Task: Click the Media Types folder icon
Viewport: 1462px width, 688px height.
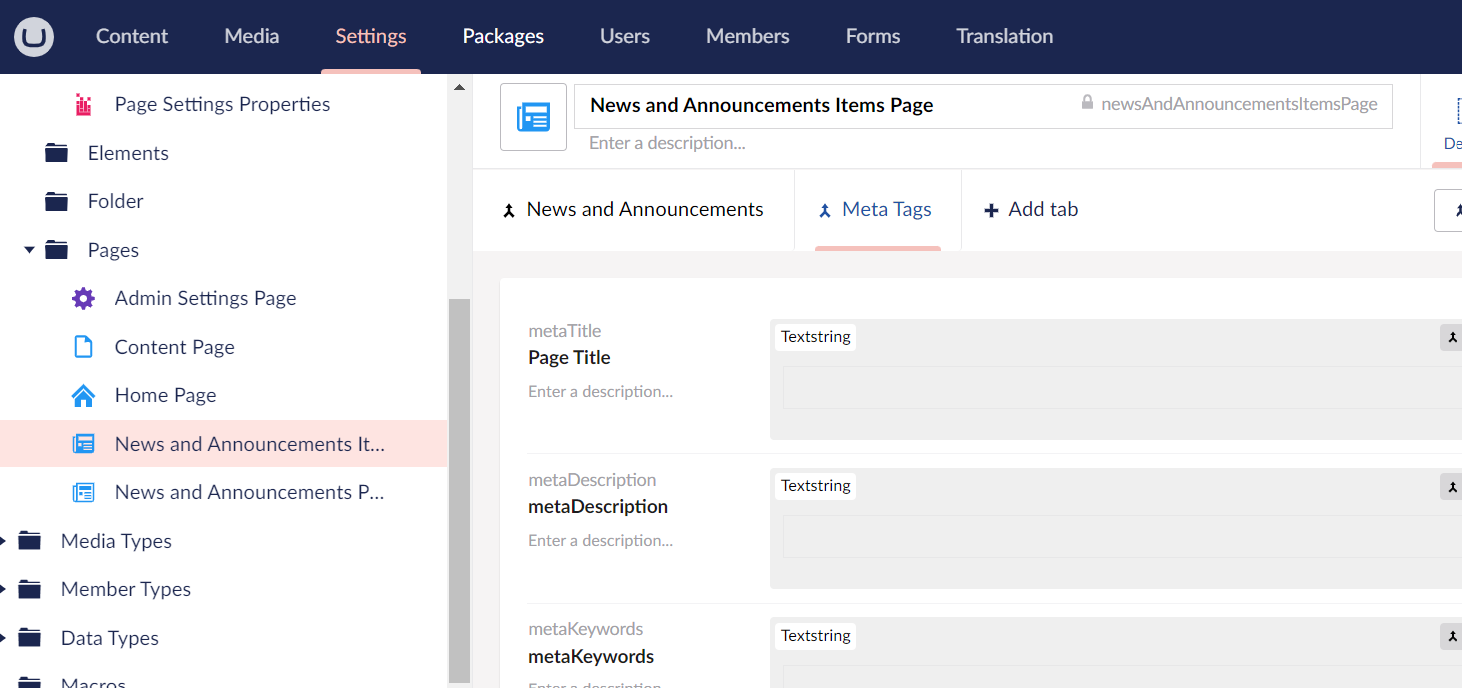Action: tap(30, 541)
